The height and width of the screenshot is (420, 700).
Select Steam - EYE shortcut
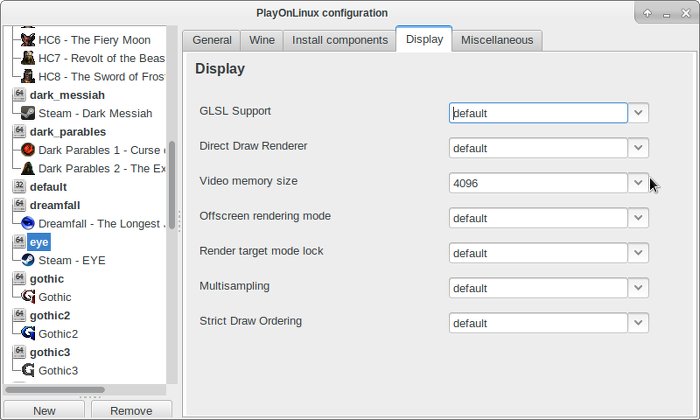(72, 260)
